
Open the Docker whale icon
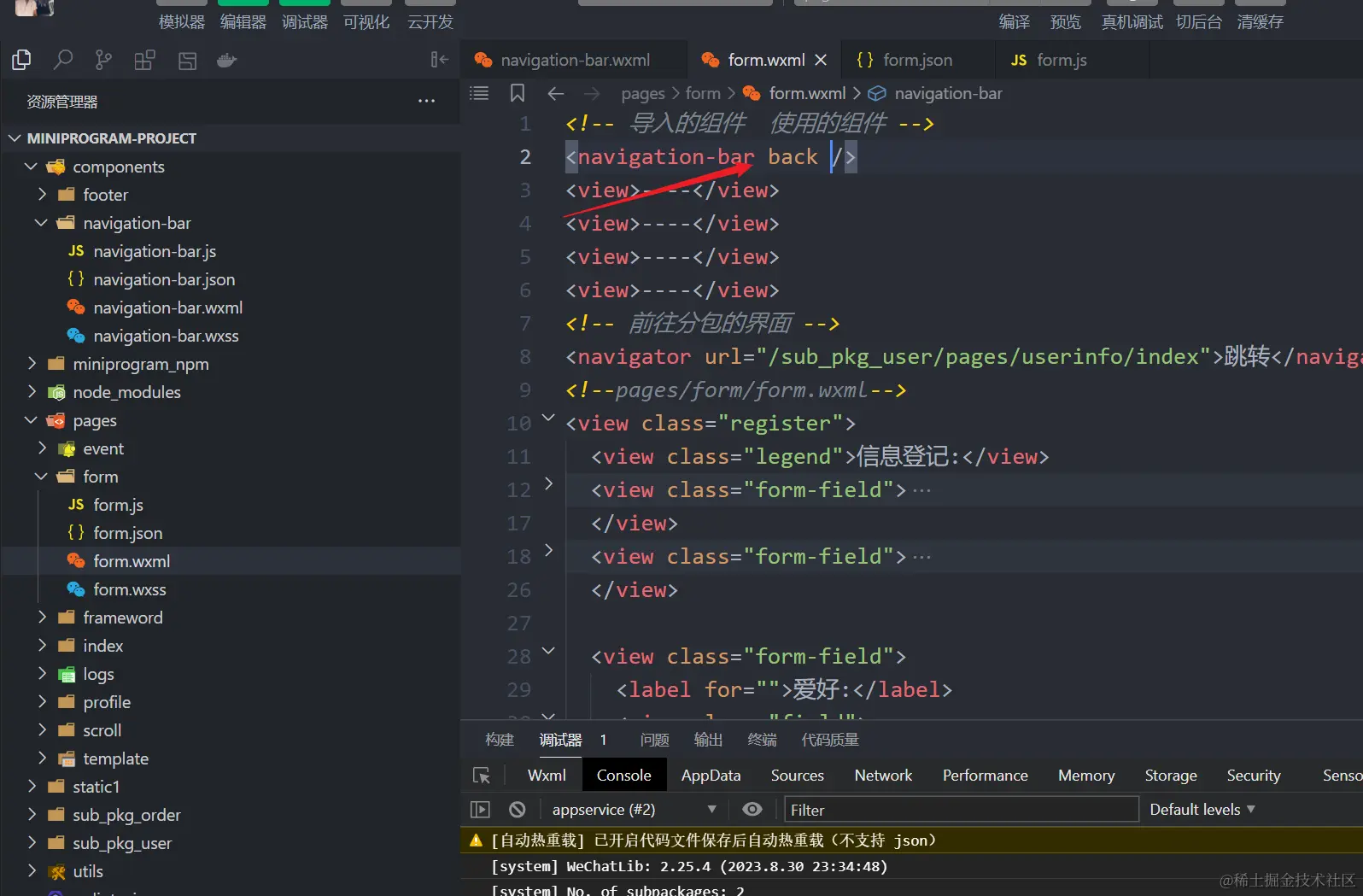coord(226,60)
